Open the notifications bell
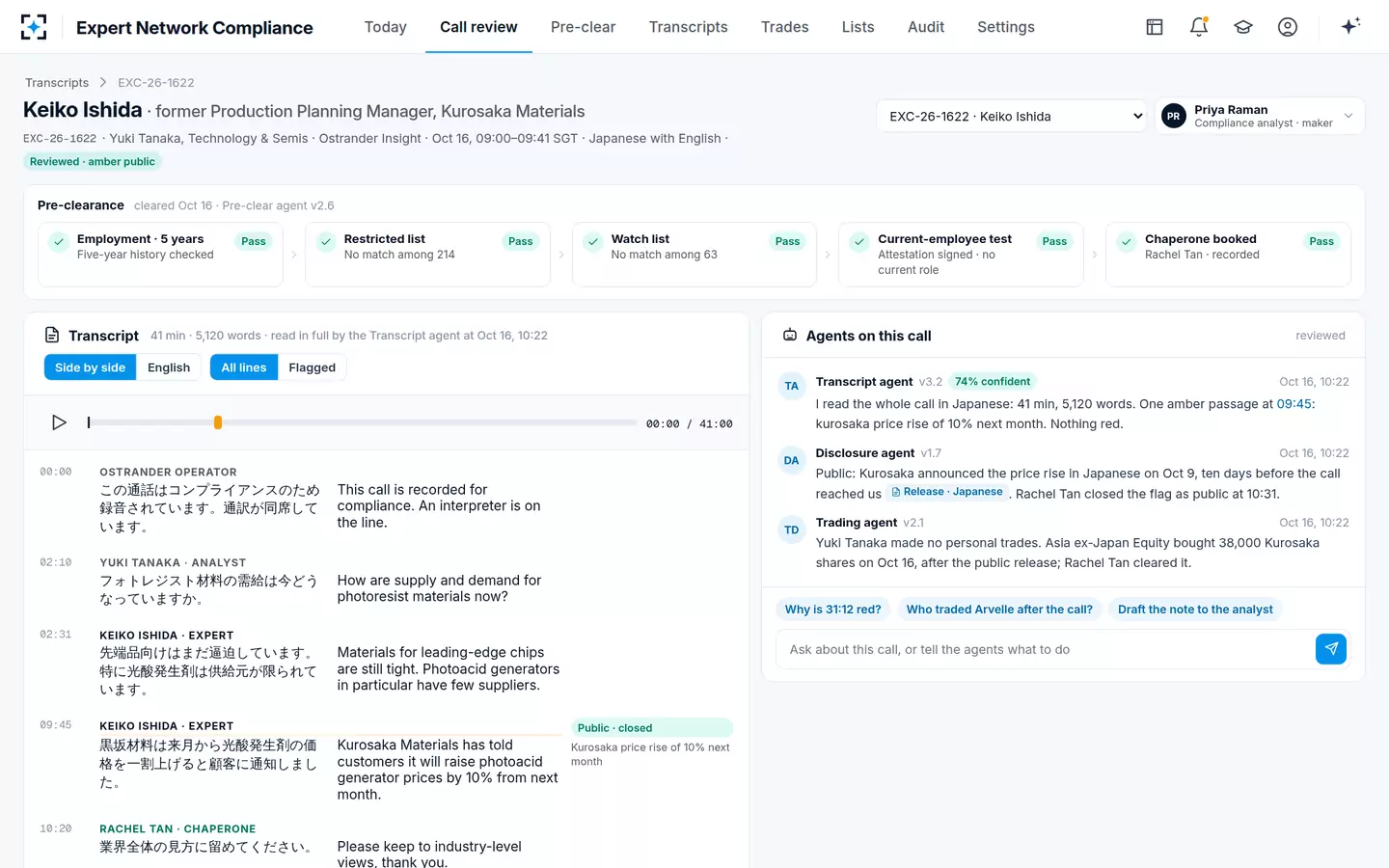Viewport: 1389px width, 868px height. [x=1199, y=27]
